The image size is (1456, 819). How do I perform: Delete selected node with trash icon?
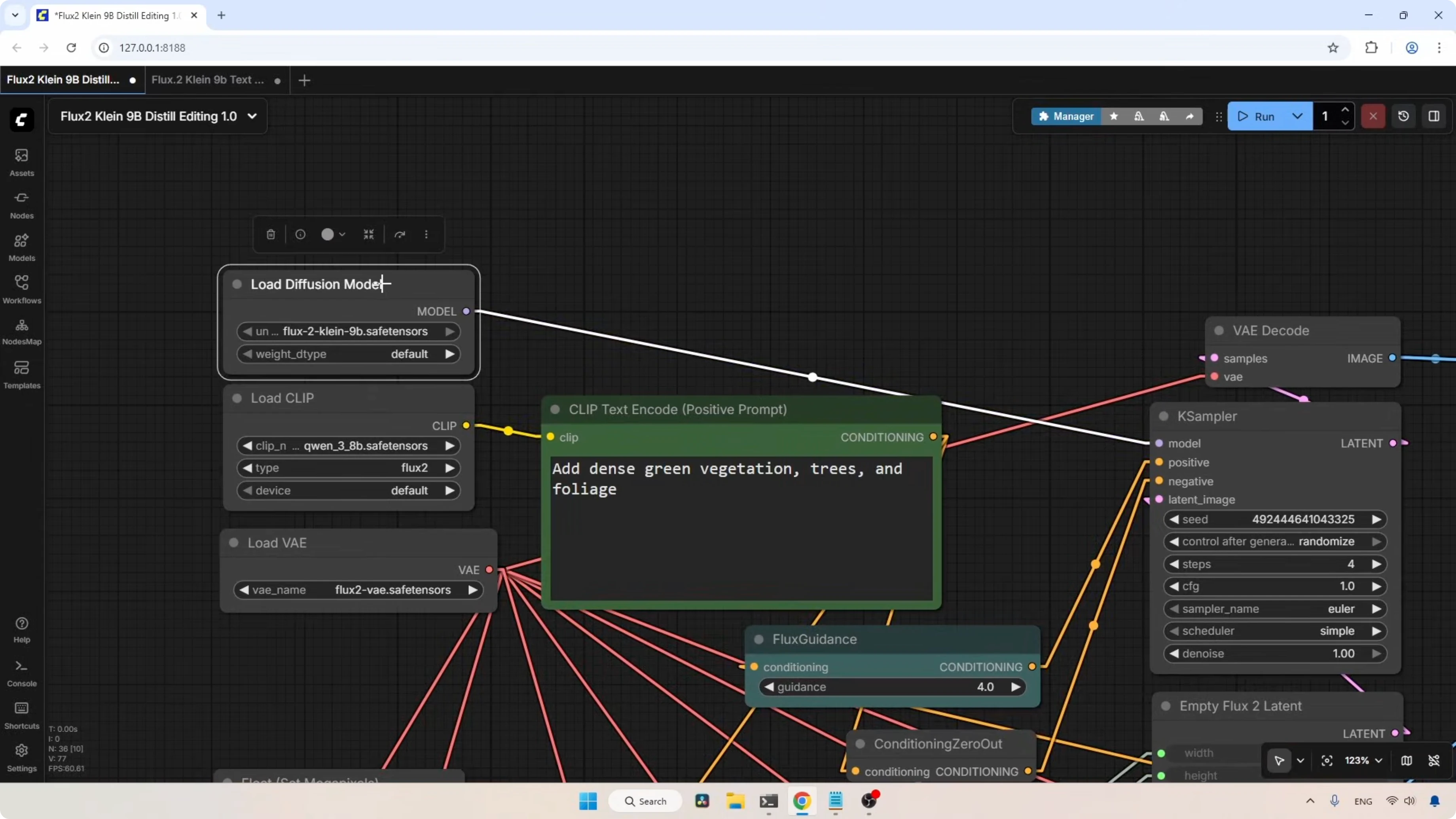tap(271, 235)
